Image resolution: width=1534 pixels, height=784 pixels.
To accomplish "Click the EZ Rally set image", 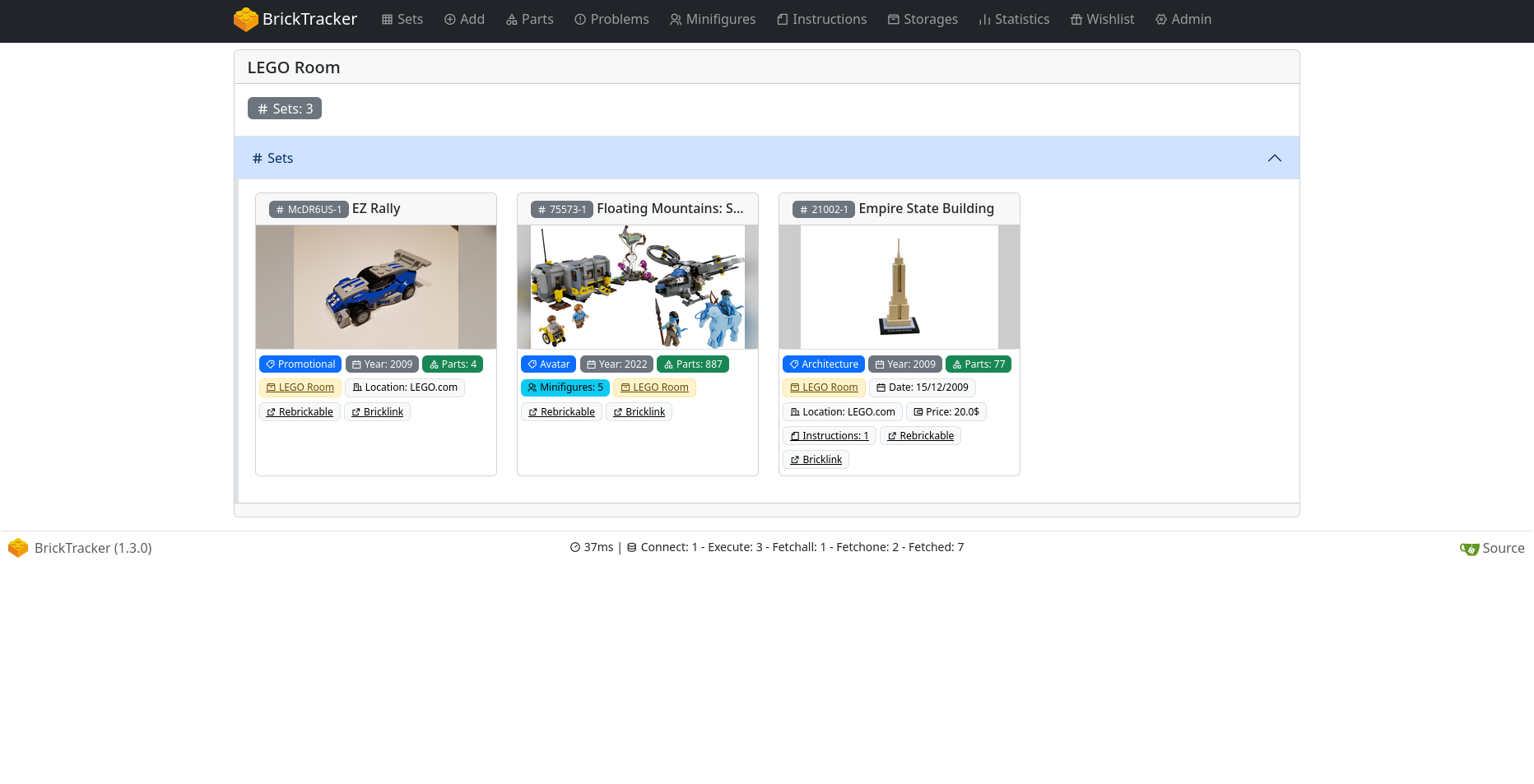I will coord(376,287).
